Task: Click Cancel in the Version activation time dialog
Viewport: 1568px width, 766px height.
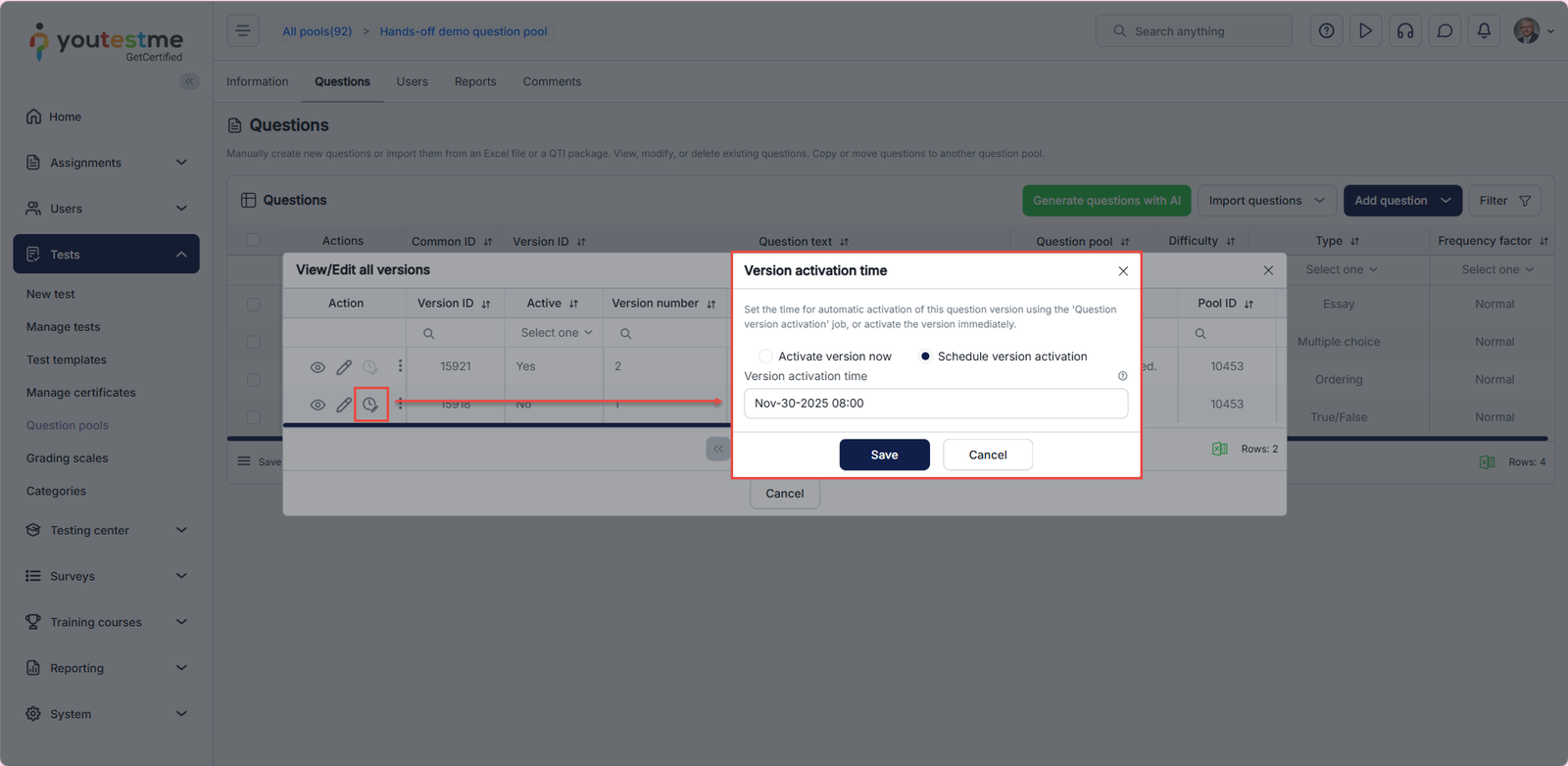Action: point(987,455)
